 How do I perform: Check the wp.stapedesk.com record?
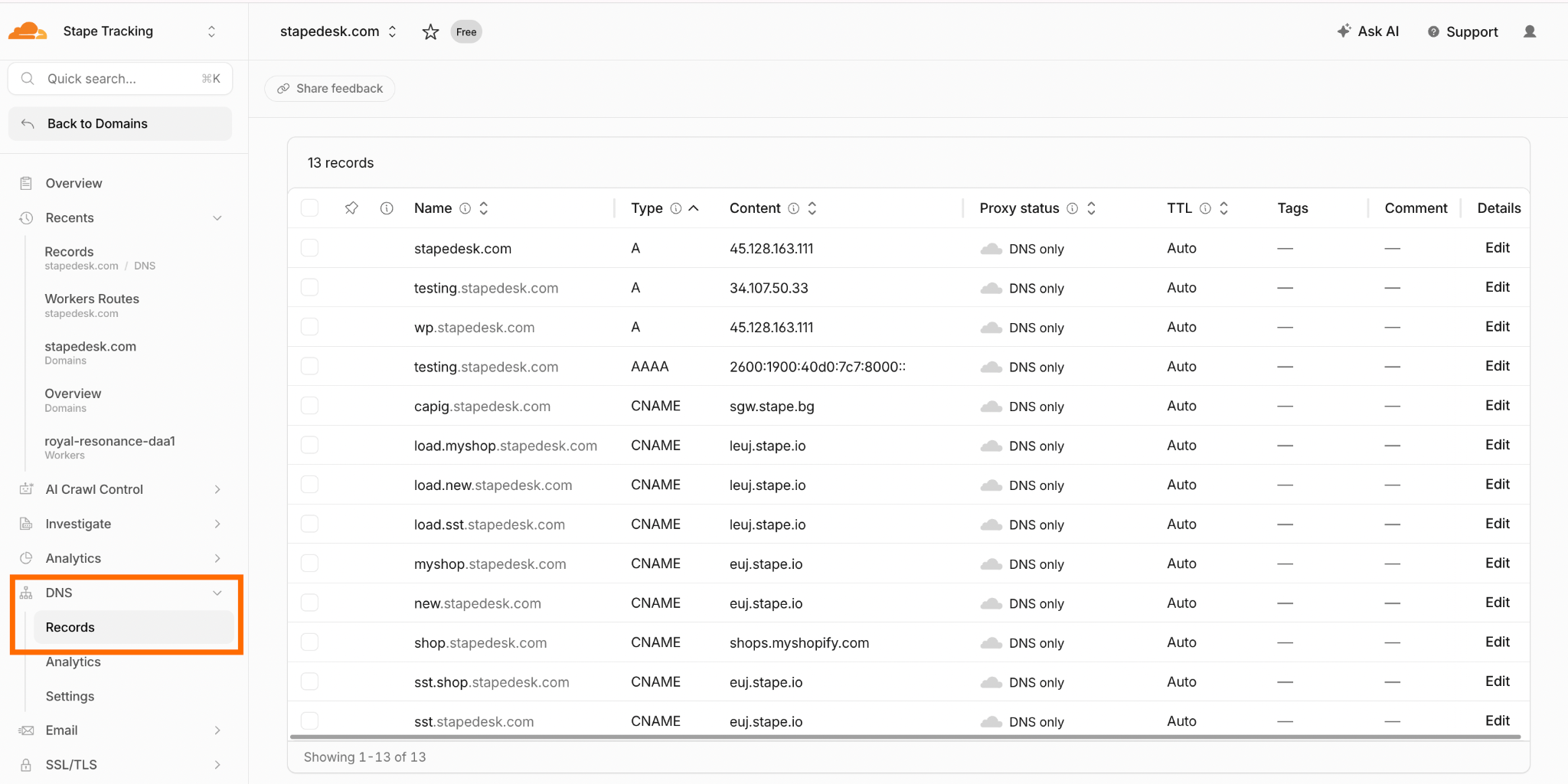[x=309, y=327]
